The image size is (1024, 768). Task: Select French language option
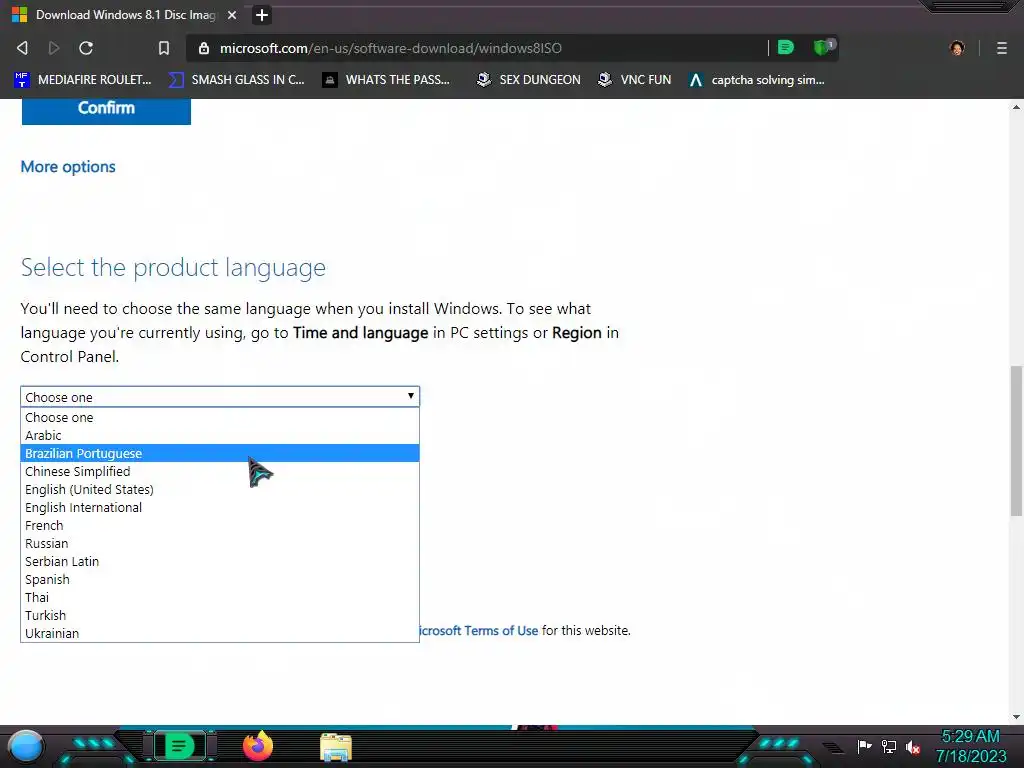(x=219, y=525)
